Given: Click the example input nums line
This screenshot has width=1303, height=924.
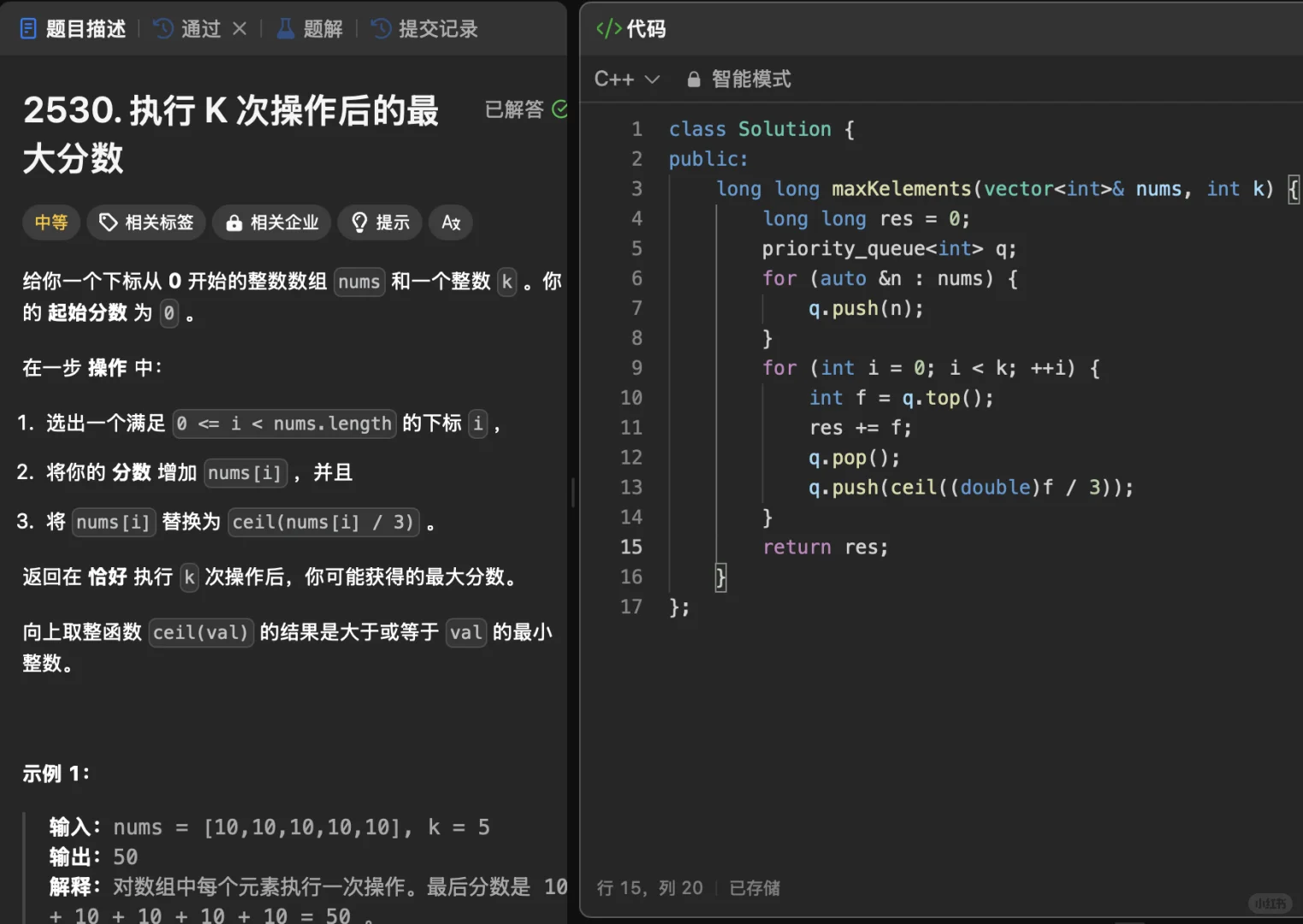Looking at the screenshot, I should coord(269,827).
